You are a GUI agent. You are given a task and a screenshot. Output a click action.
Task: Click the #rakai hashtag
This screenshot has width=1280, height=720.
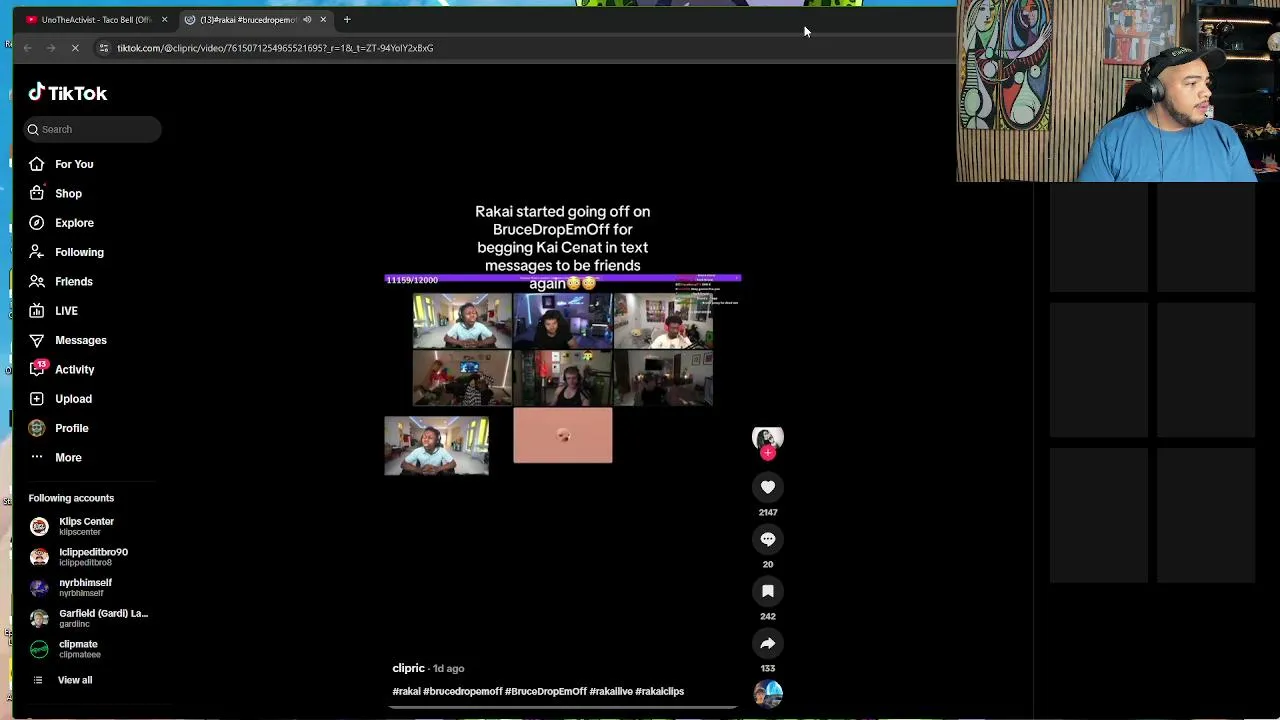pos(406,691)
